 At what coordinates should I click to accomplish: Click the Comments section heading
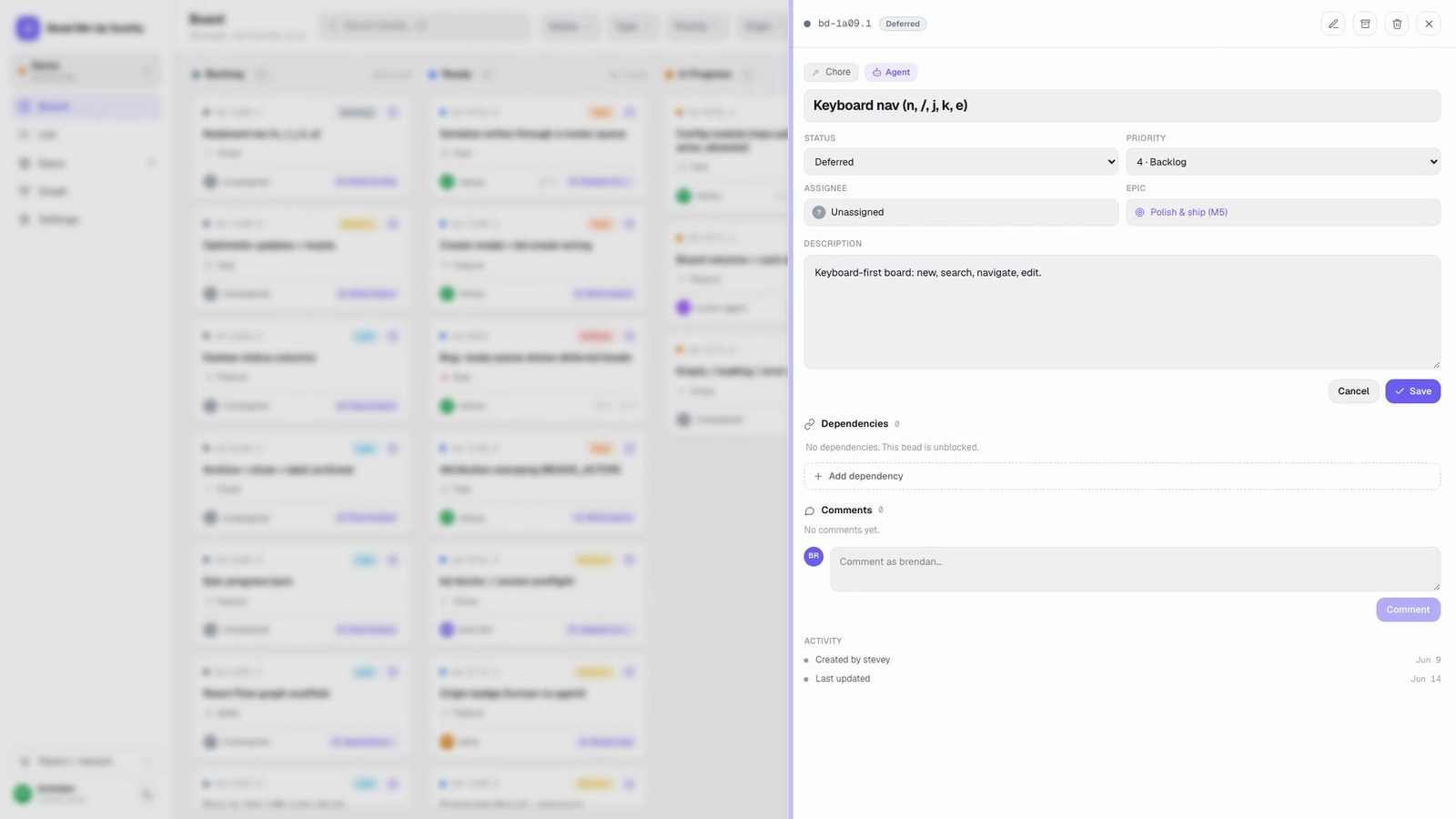pyautogui.click(x=846, y=511)
